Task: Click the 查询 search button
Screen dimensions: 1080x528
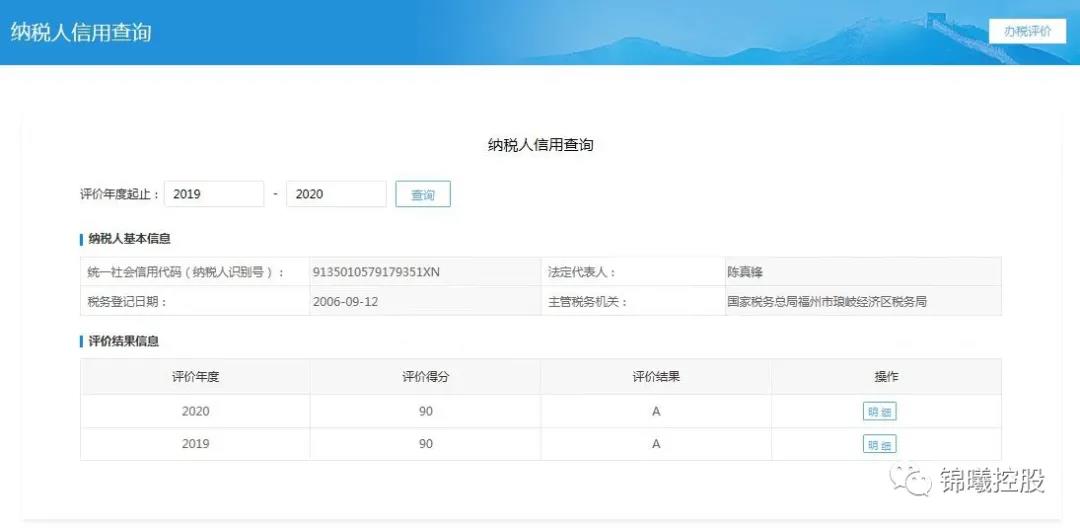Action: pos(423,194)
